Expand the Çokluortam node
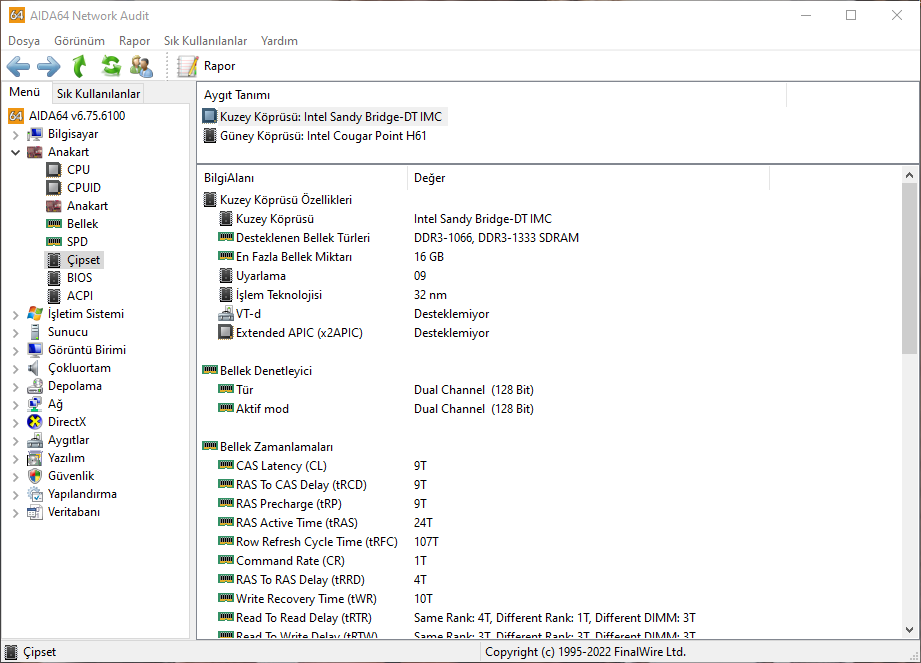The height and width of the screenshot is (663, 921). (15, 369)
